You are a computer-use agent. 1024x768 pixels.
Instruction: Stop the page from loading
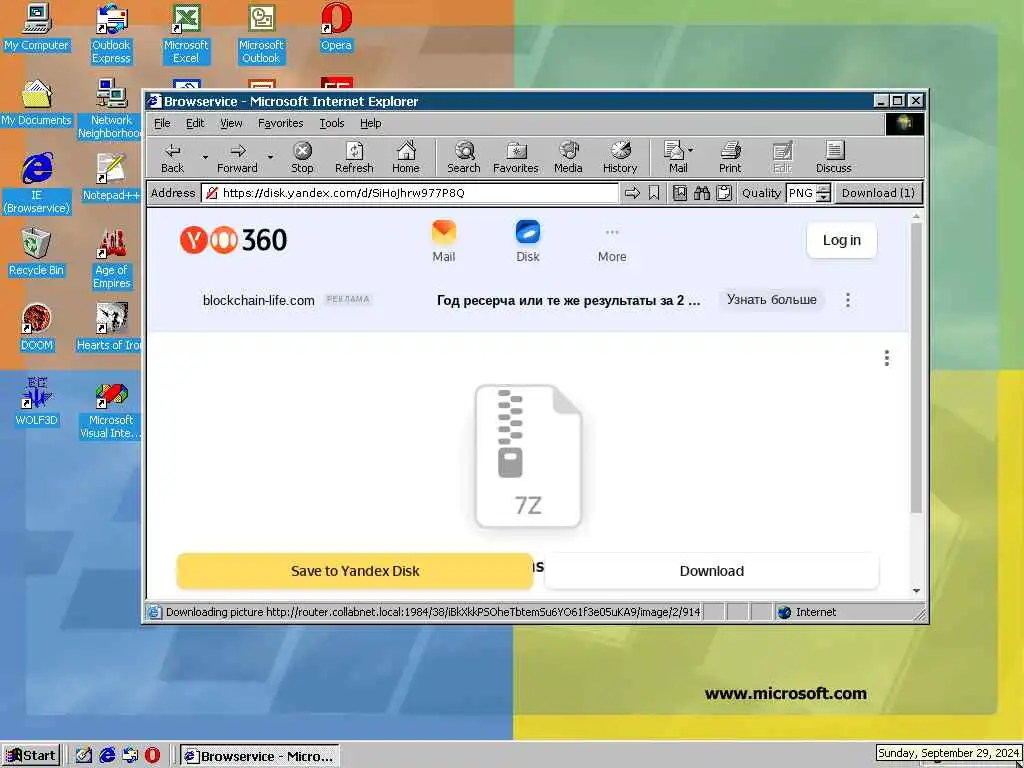point(302,158)
